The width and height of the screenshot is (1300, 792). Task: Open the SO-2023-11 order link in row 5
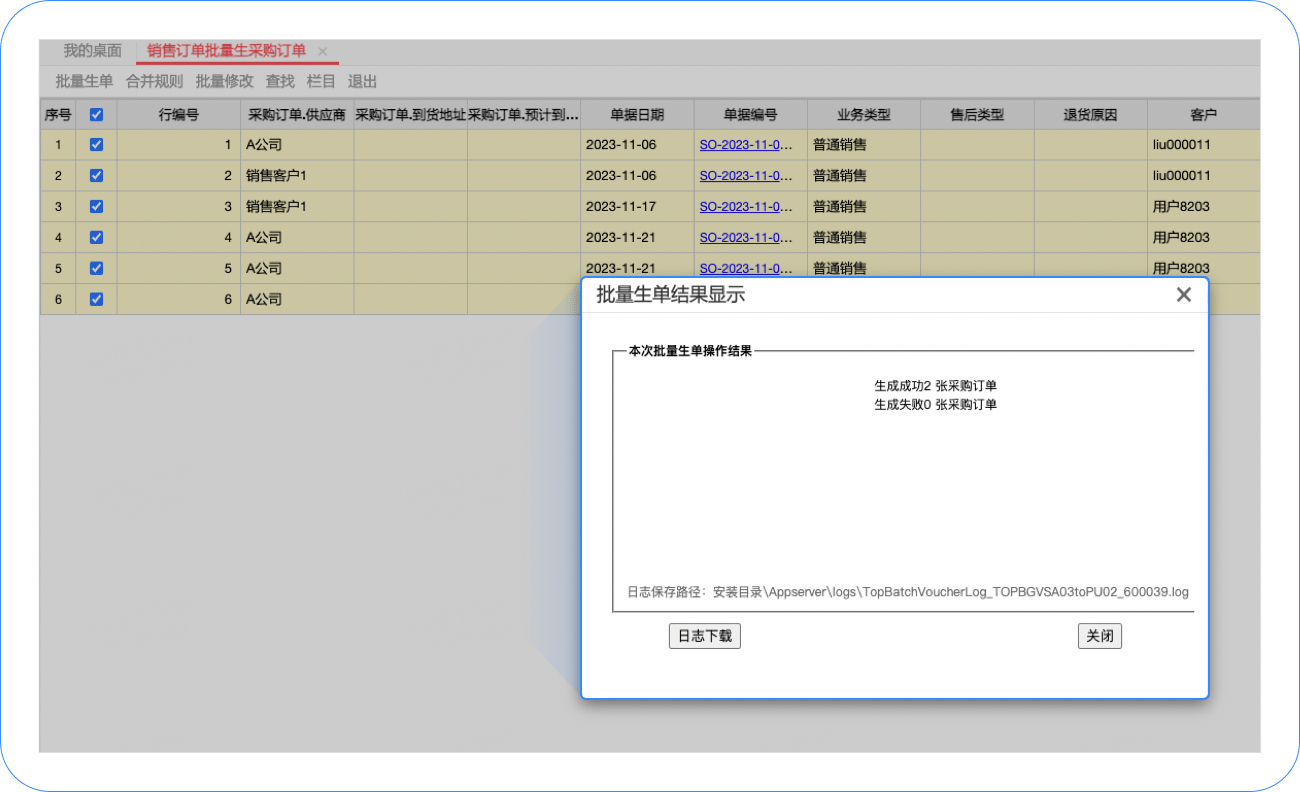click(x=746, y=269)
